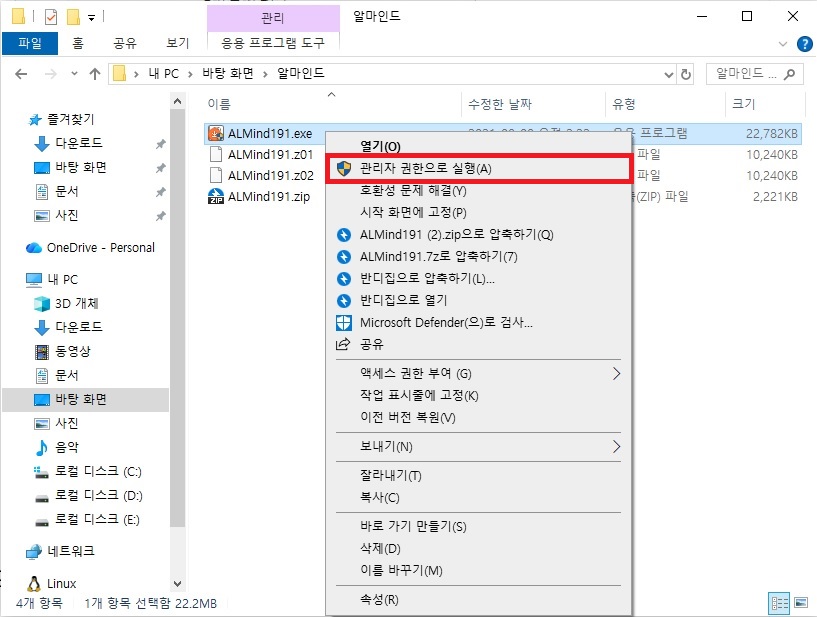Screen dimensions: 817x617
Task: Expand the ribbon with chevron
Action: click(783, 44)
